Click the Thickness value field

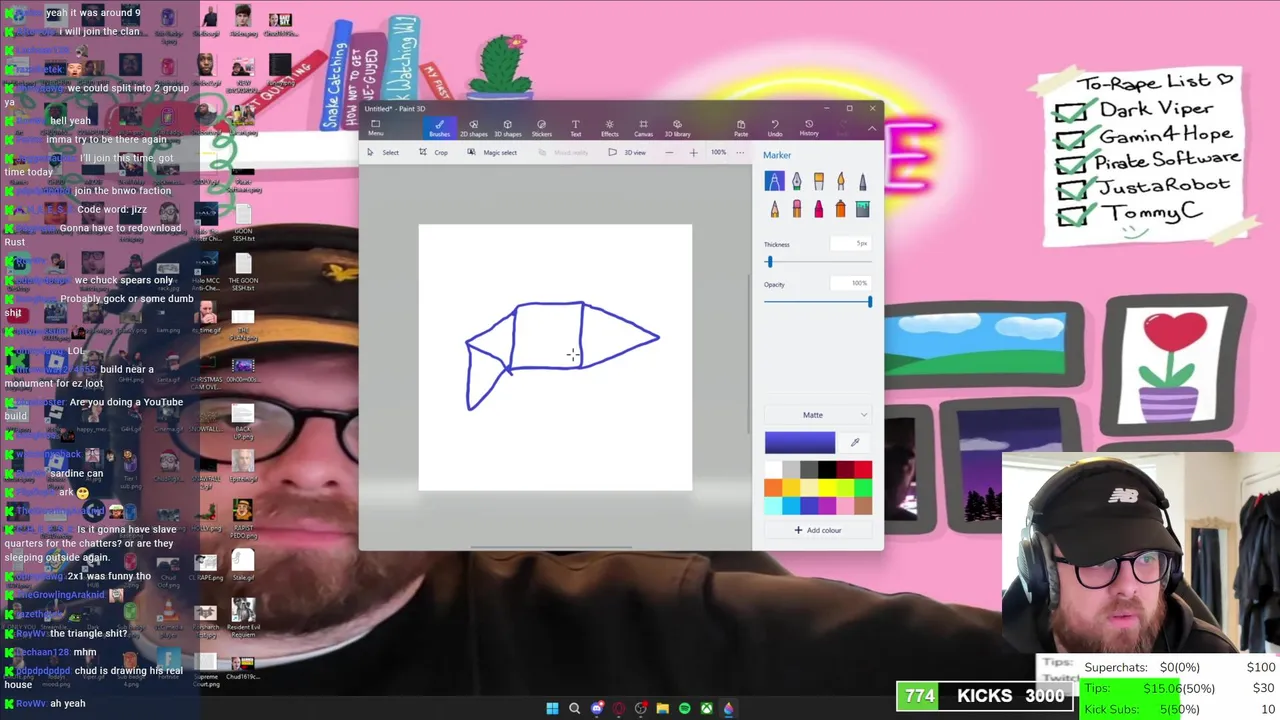850,244
